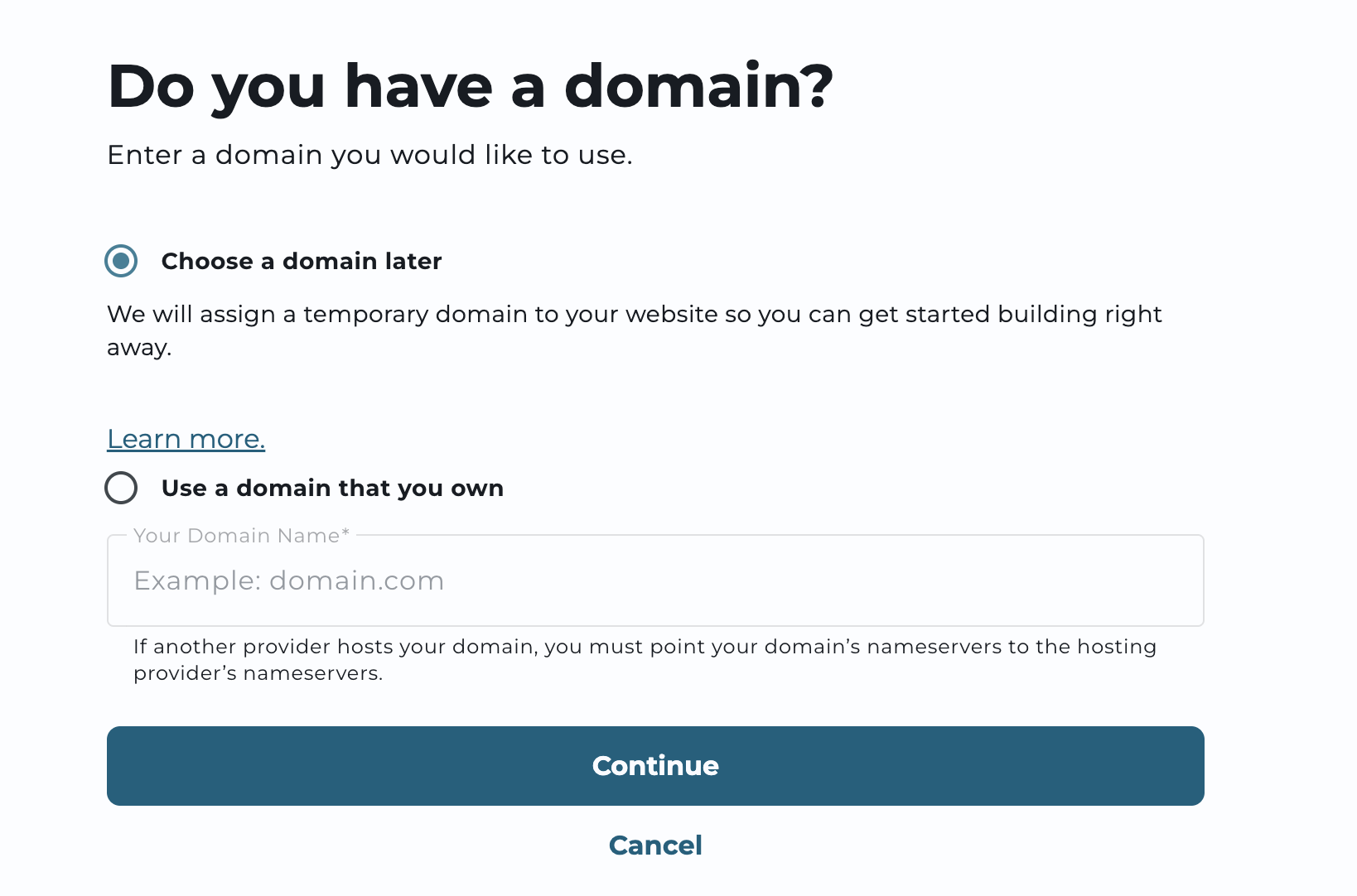Click the "Do you have a domain?" heading

tap(470, 86)
